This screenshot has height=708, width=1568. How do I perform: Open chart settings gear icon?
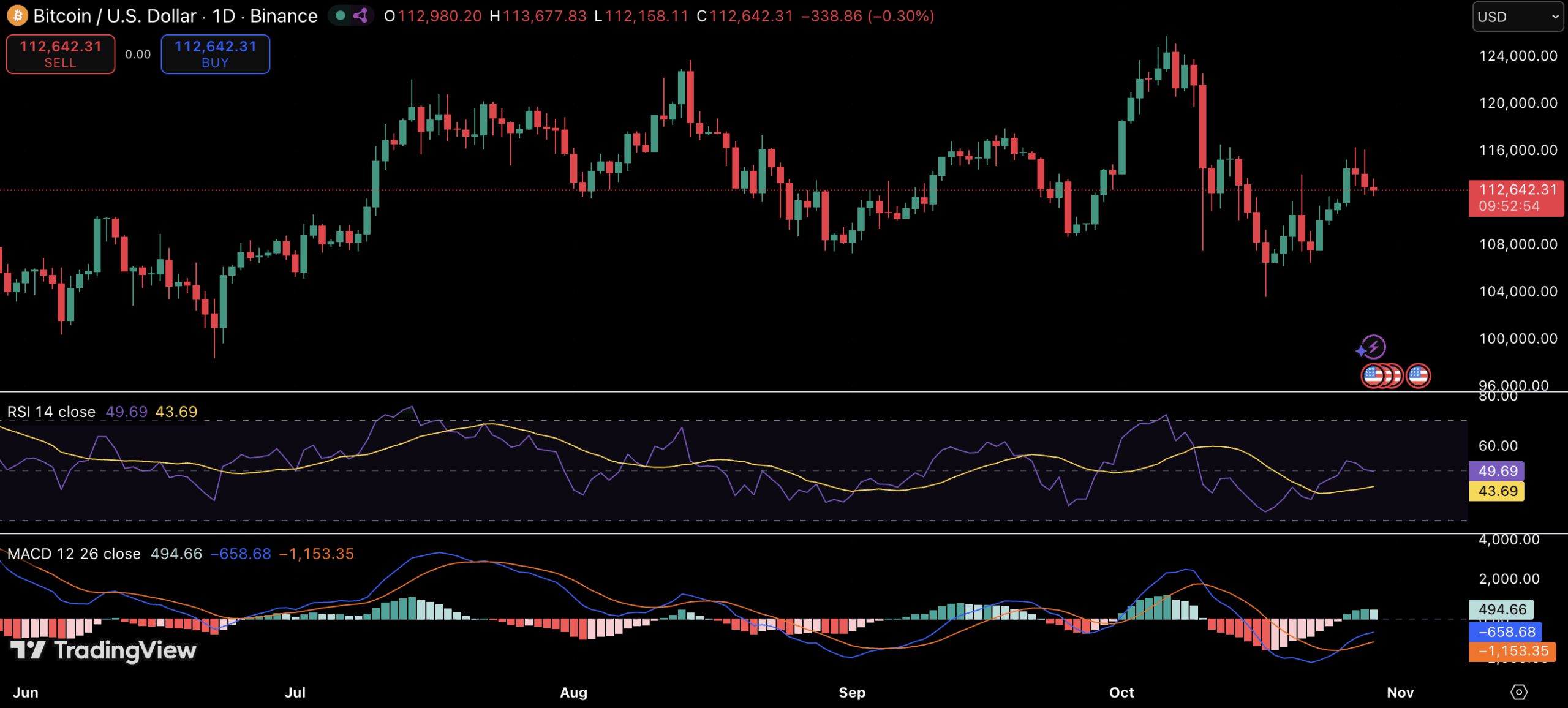(x=1519, y=692)
